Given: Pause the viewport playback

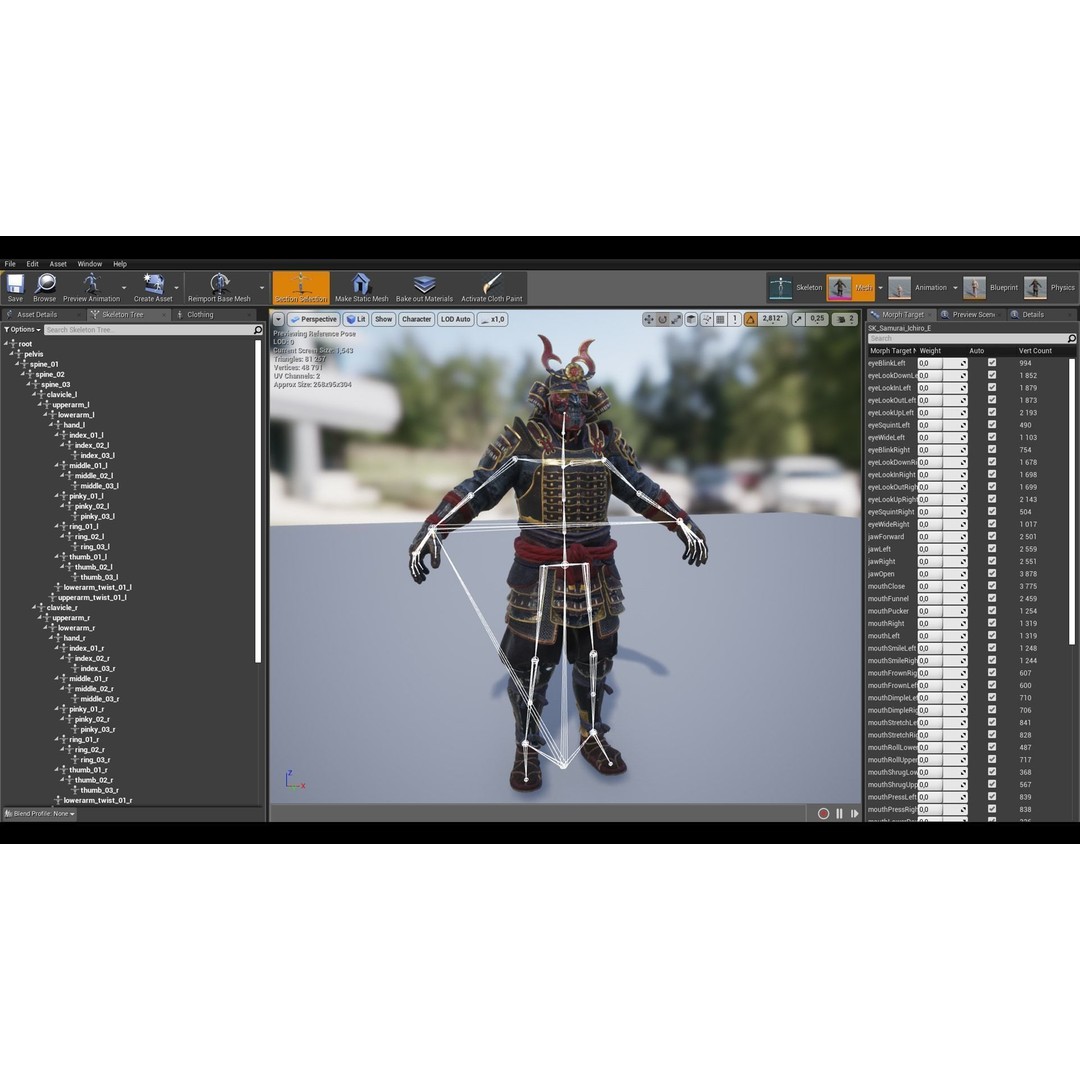Looking at the screenshot, I should pyautogui.click(x=839, y=813).
